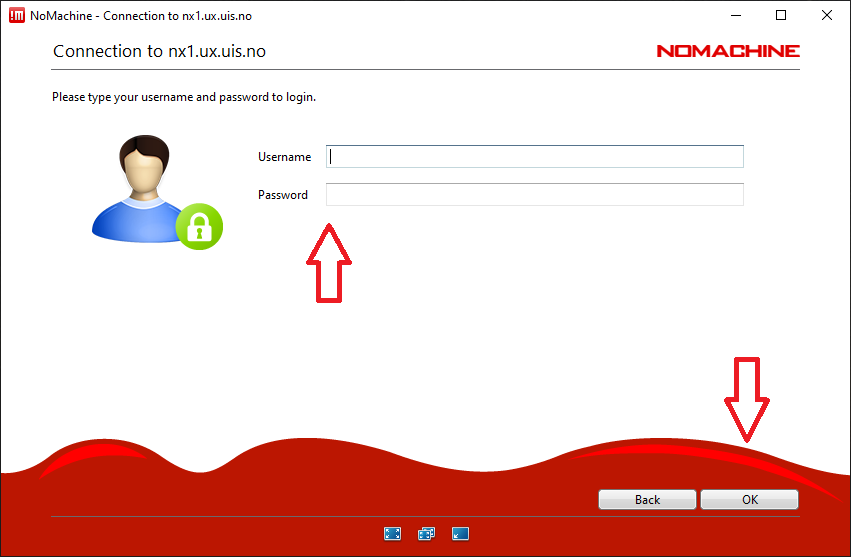Click the fullscreen across all monitors icon
This screenshot has height=557, width=851.
pyautogui.click(x=427, y=534)
